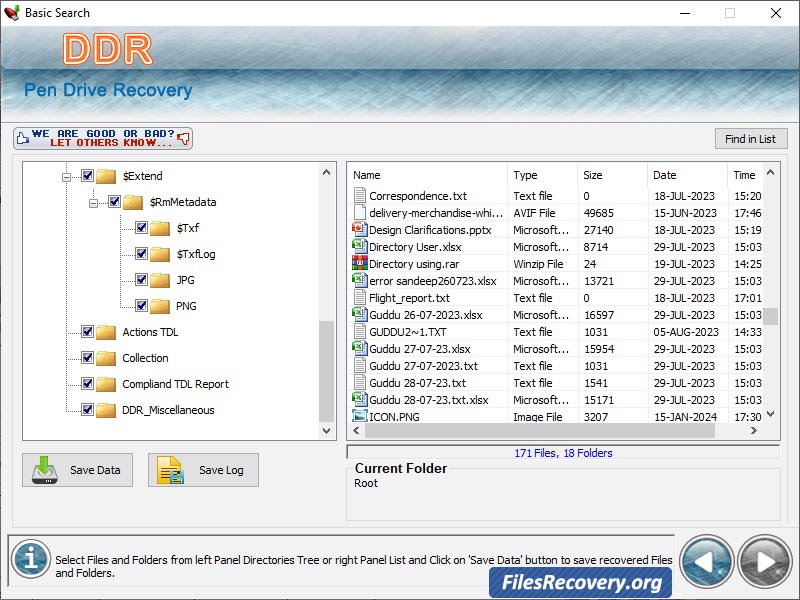The width and height of the screenshot is (800, 600).
Task: Click the Find in List button
Action: coord(751,138)
